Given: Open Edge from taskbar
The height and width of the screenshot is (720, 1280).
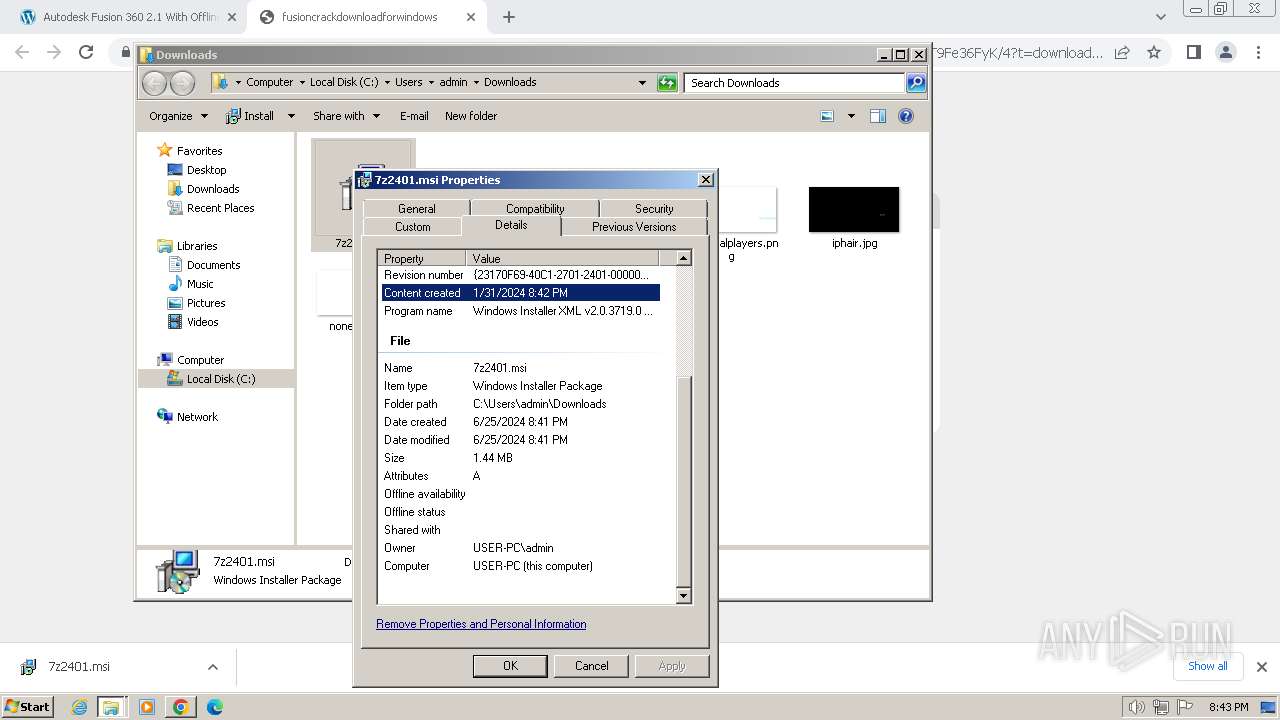Looking at the screenshot, I should [x=214, y=707].
